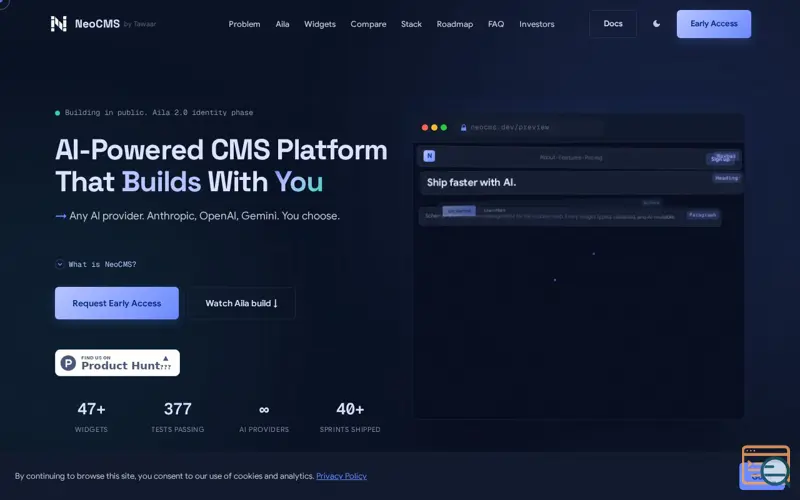Open the Privacy Policy link
800x500 pixels.
click(x=341, y=476)
